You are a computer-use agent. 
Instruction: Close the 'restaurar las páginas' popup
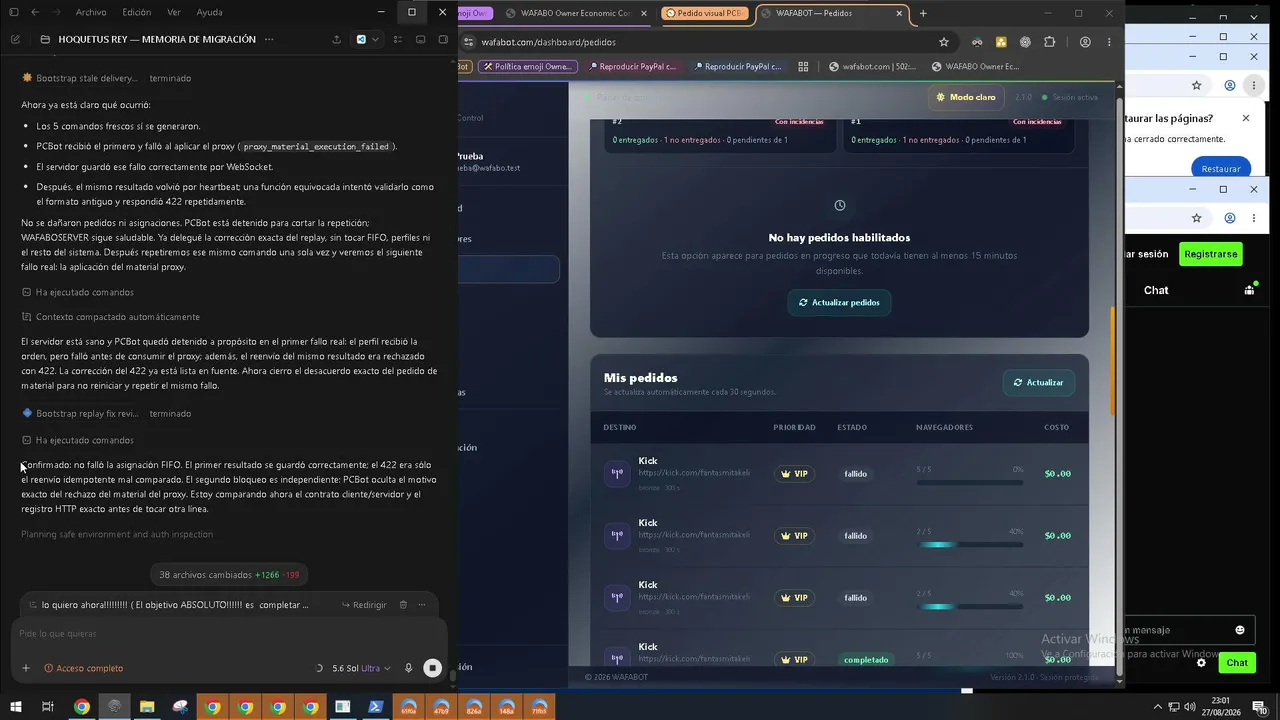coord(1245,118)
